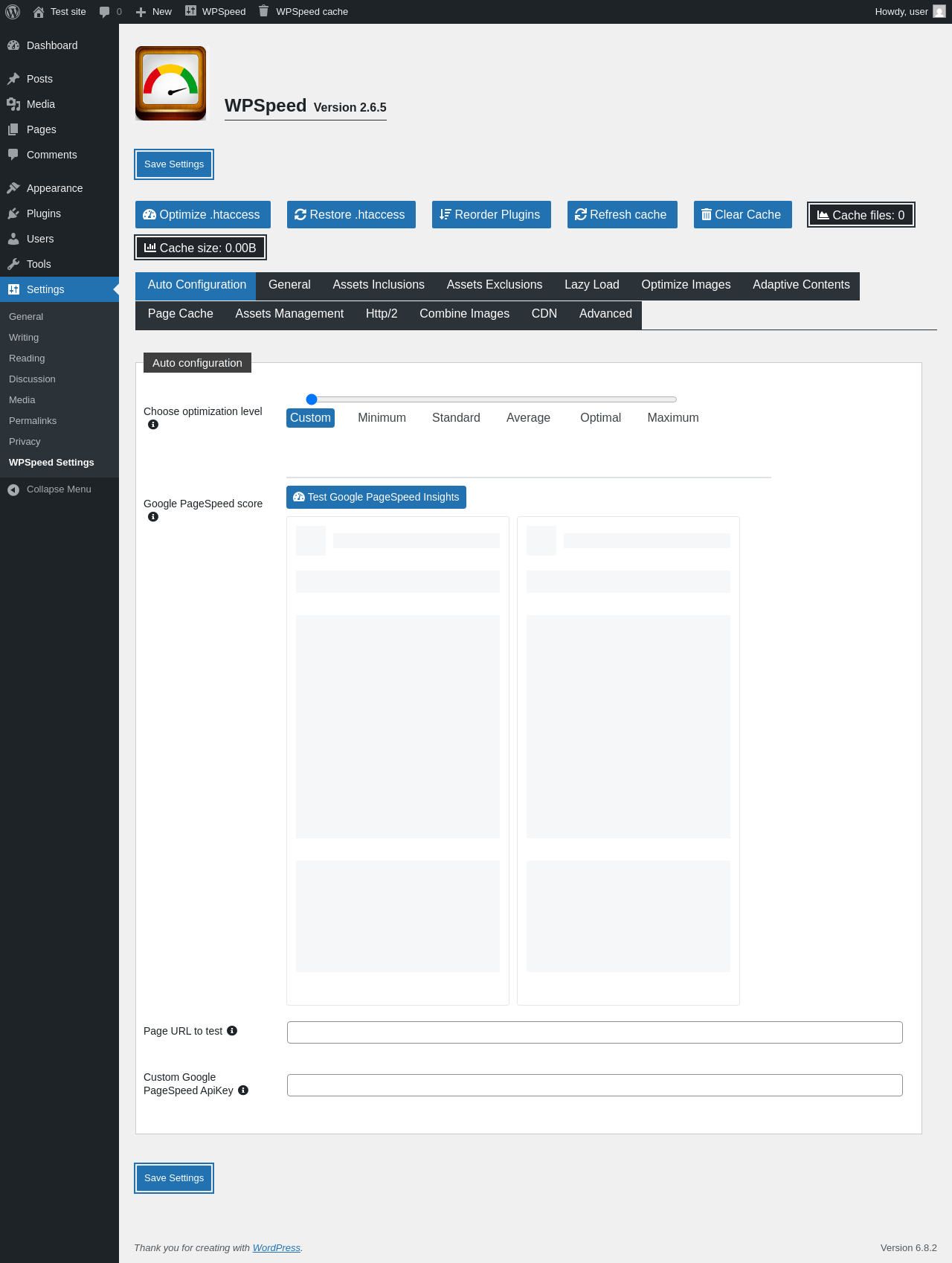Click WPSpeed cache trash item in admin bar
The height and width of the screenshot is (1263, 952).
point(303,12)
